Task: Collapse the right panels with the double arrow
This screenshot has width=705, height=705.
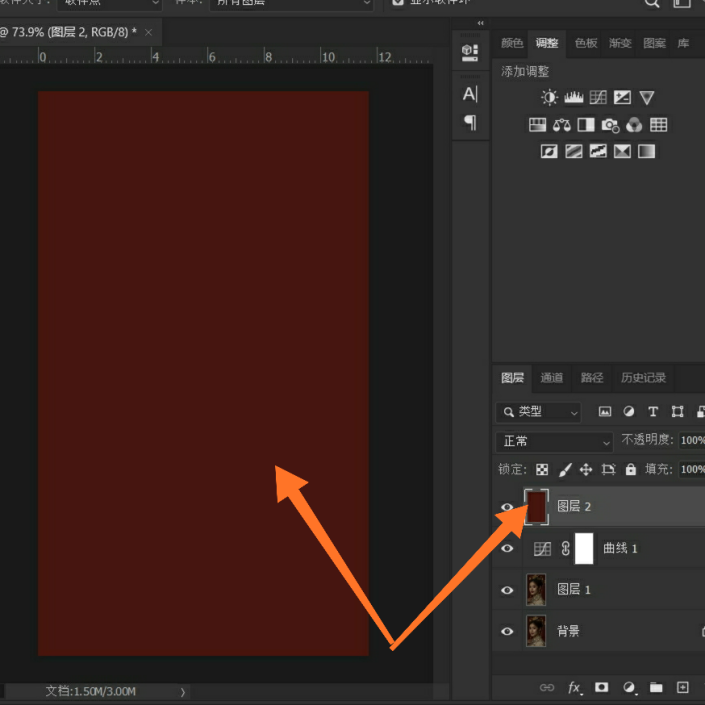Action: tap(481, 23)
